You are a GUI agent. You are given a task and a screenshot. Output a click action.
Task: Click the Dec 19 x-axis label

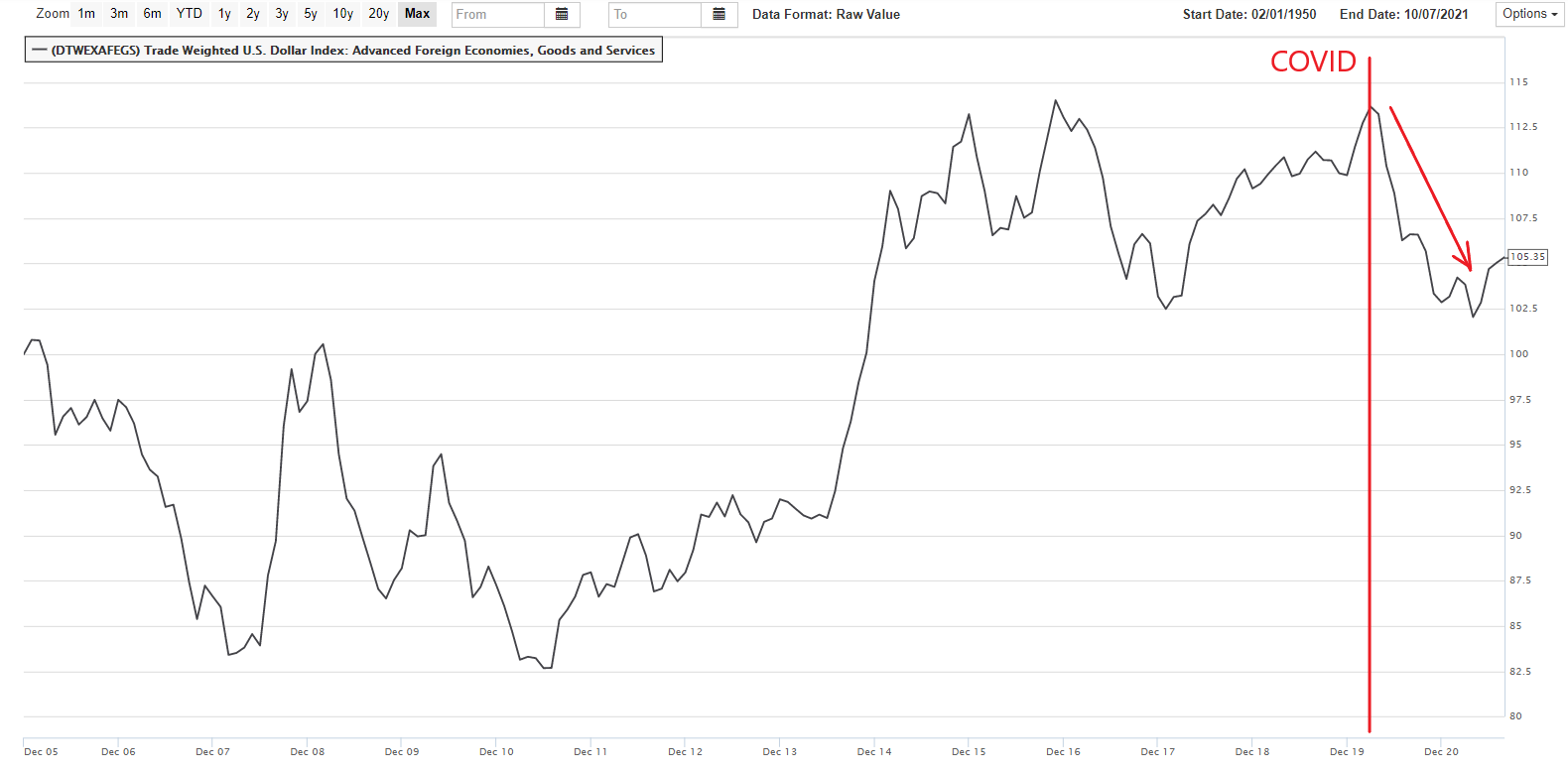(x=1347, y=752)
